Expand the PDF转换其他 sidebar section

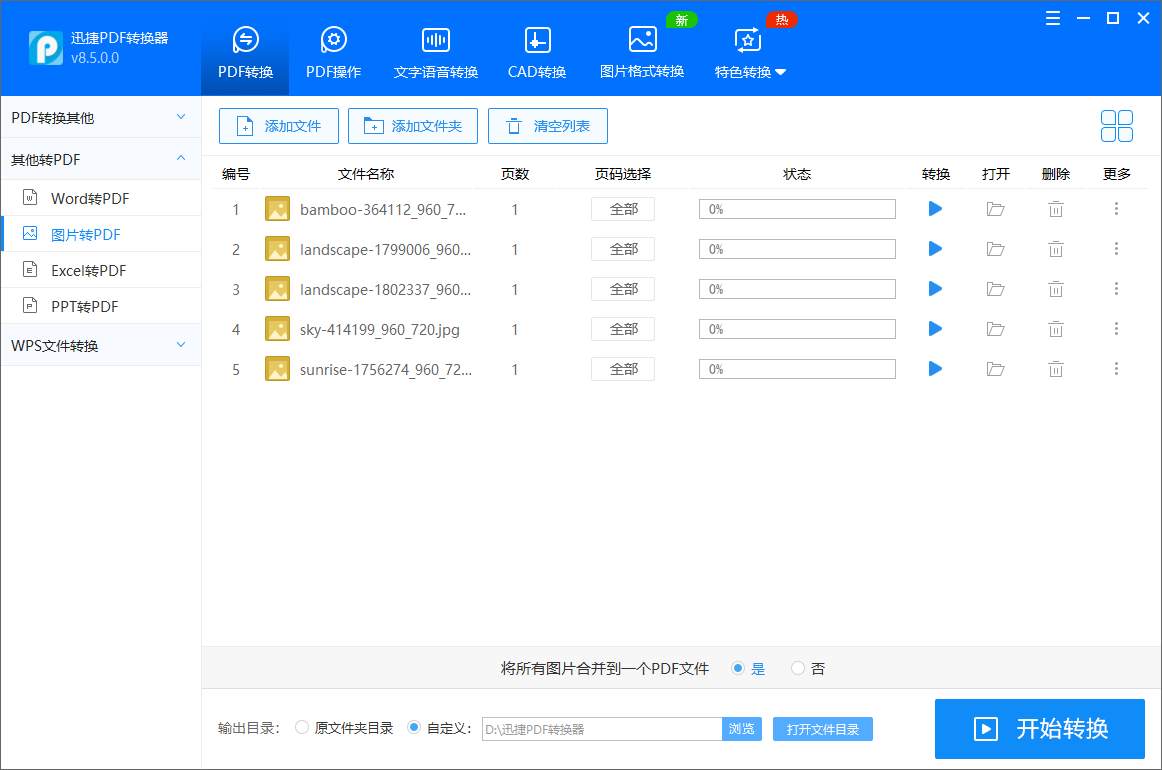181,117
